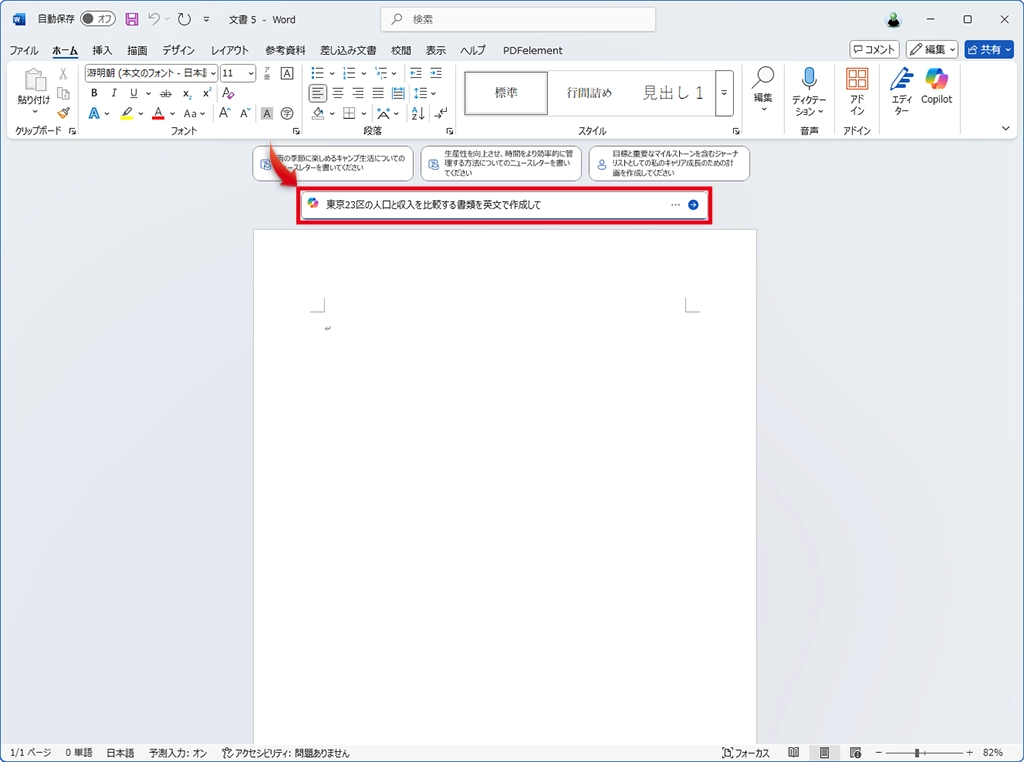Click the decrease indent icon
The image size is (1024, 762).
[x=416, y=73]
